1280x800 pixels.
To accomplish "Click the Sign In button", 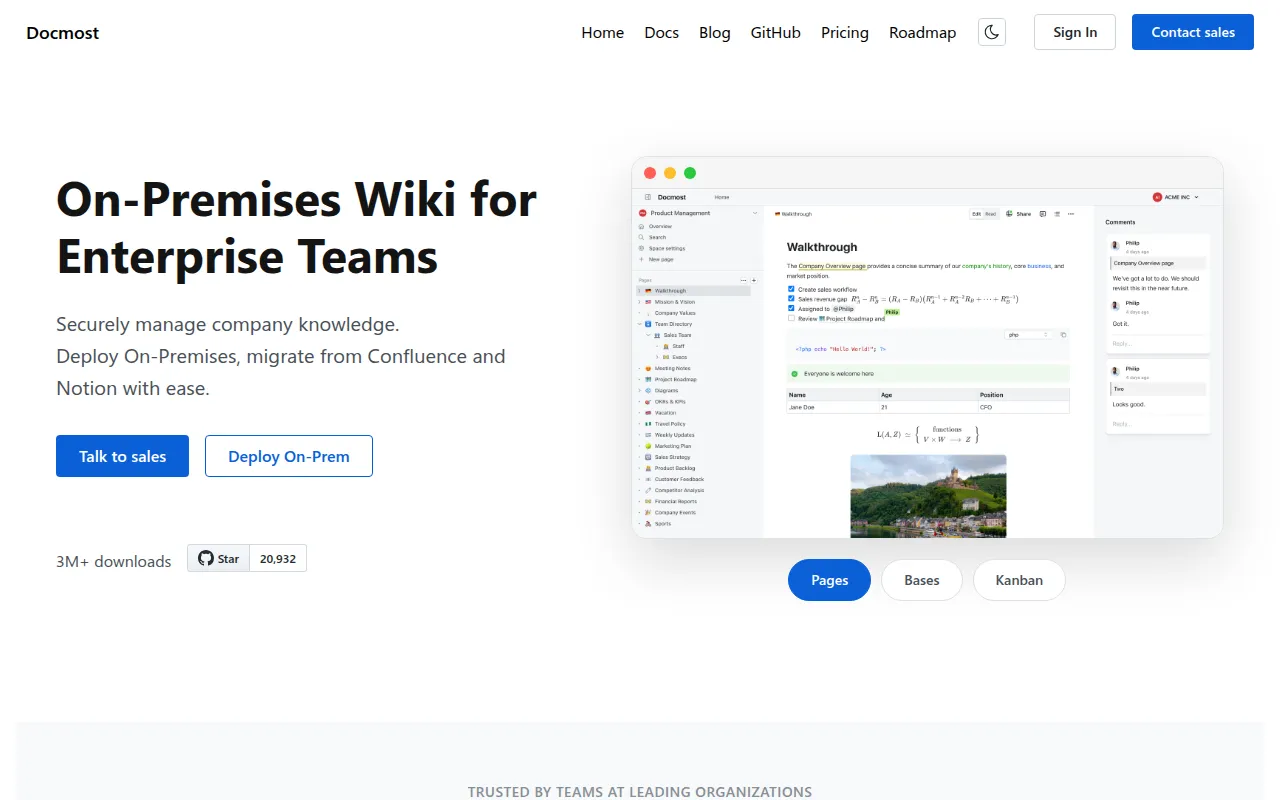I will tap(1075, 32).
